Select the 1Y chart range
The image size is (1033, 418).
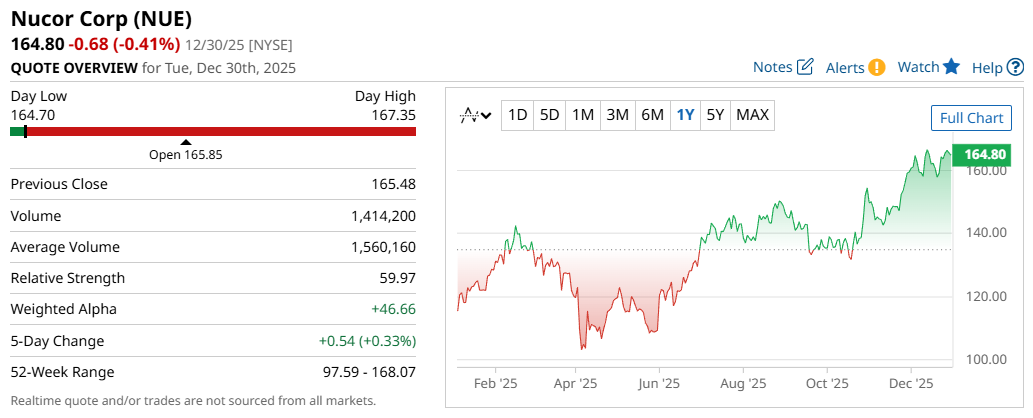coord(685,115)
